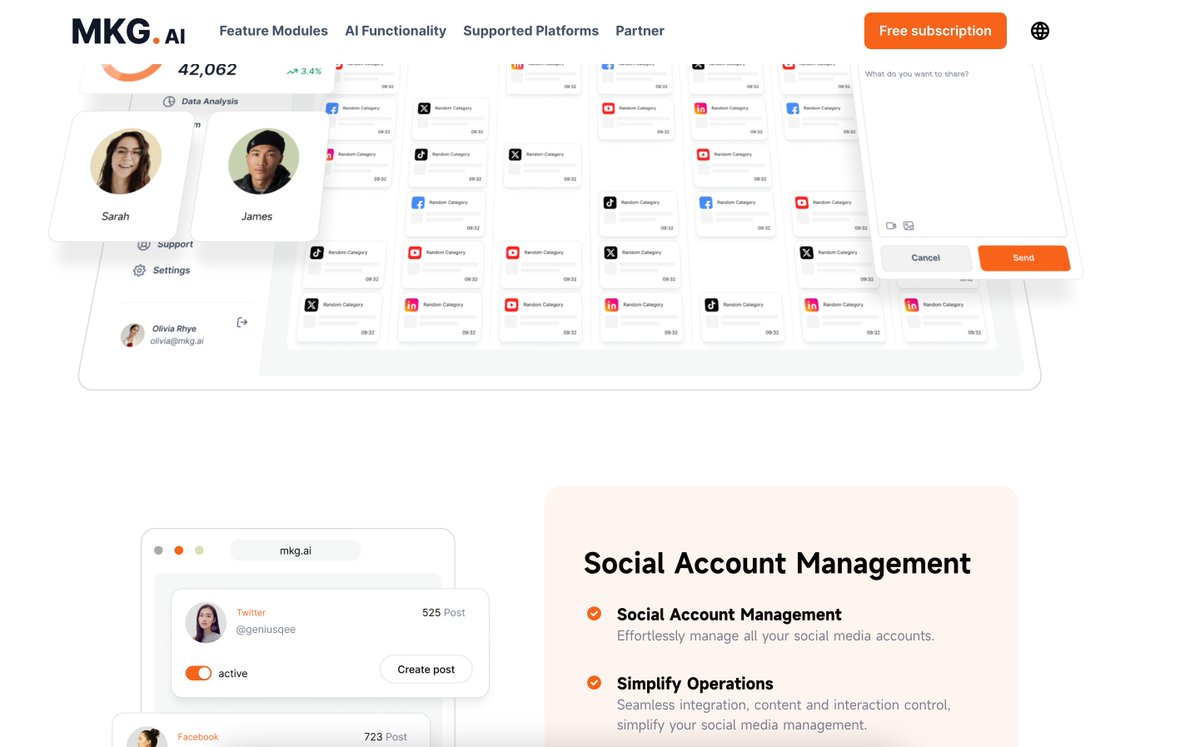The image size is (1200, 747).
Task: Open Settings from the sidebar gear icon
Action: (x=139, y=270)
